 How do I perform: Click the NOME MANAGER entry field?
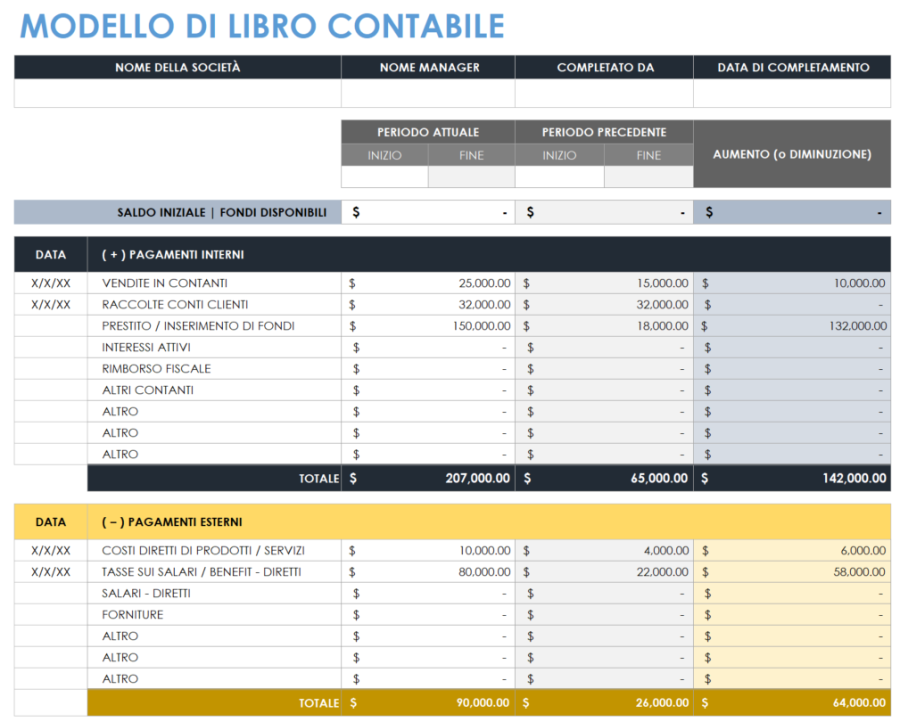coord(427,95)
